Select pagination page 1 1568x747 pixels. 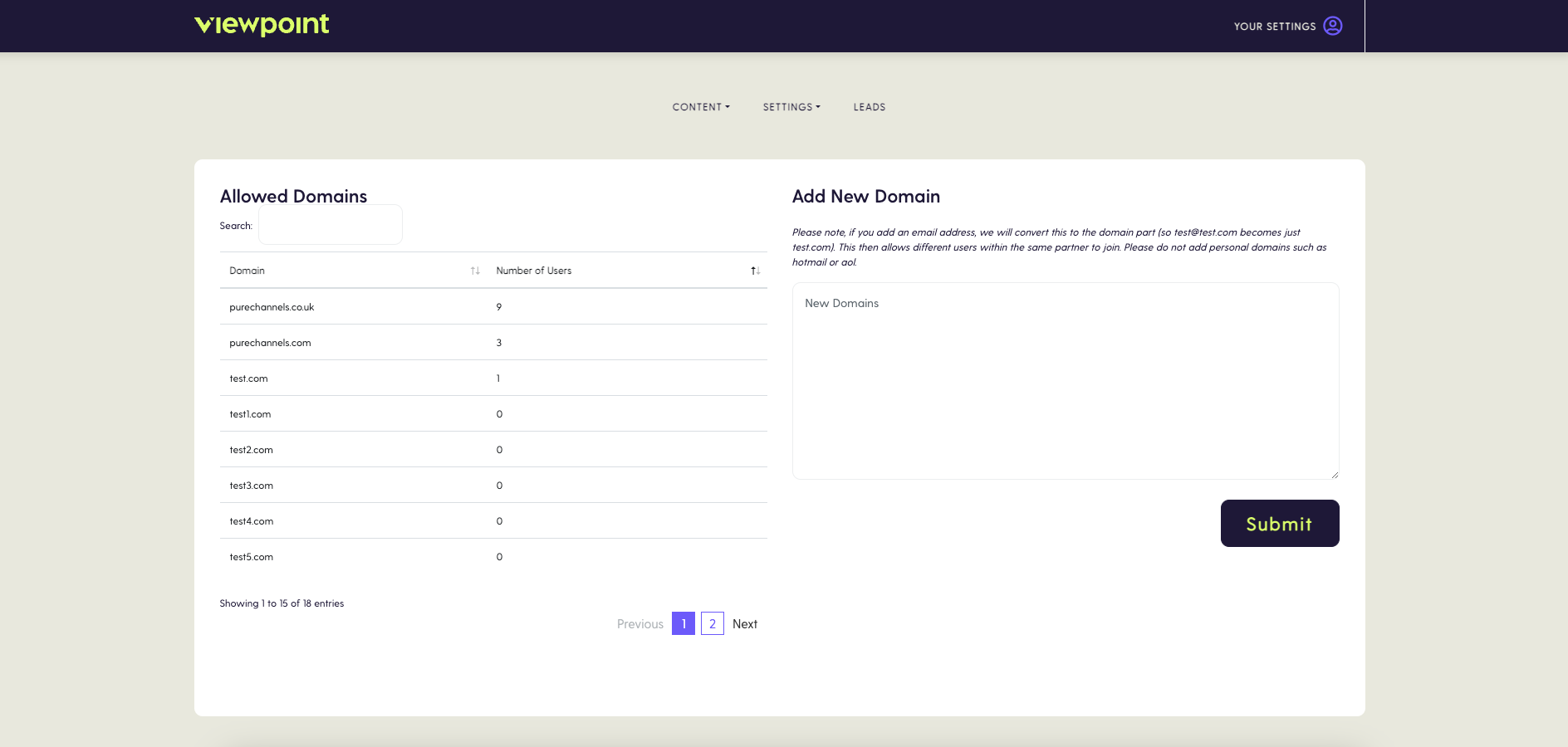pyautogui.click(x=684, y=623)
